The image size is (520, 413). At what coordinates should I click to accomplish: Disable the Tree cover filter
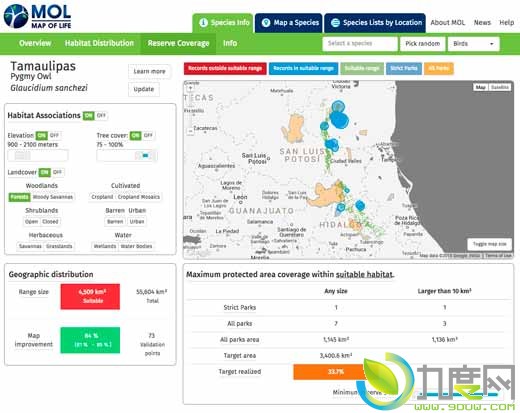148,135
